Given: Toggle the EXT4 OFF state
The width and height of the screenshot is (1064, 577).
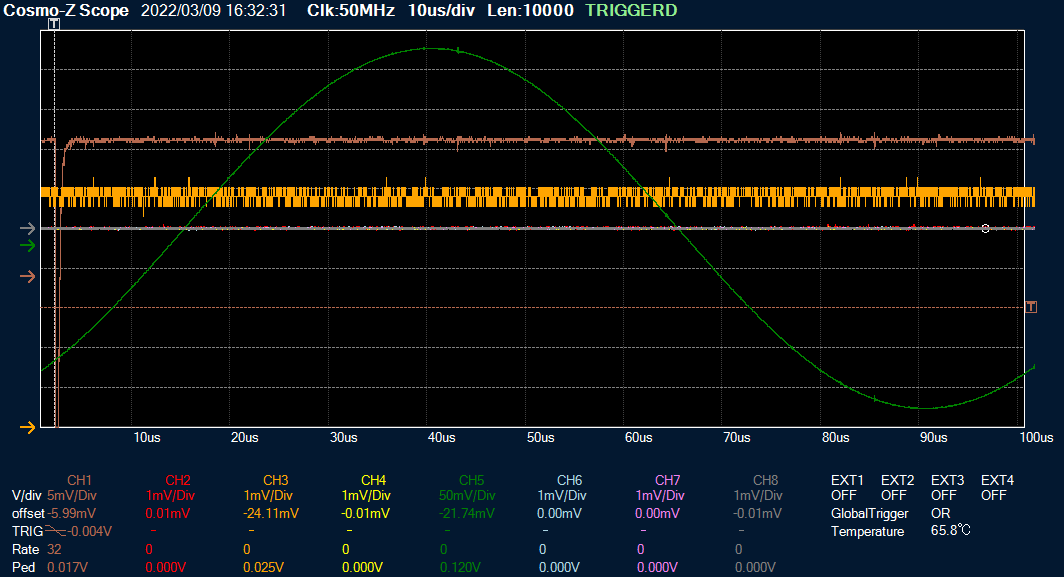Looking at the screenshot, I should point(994,495).
